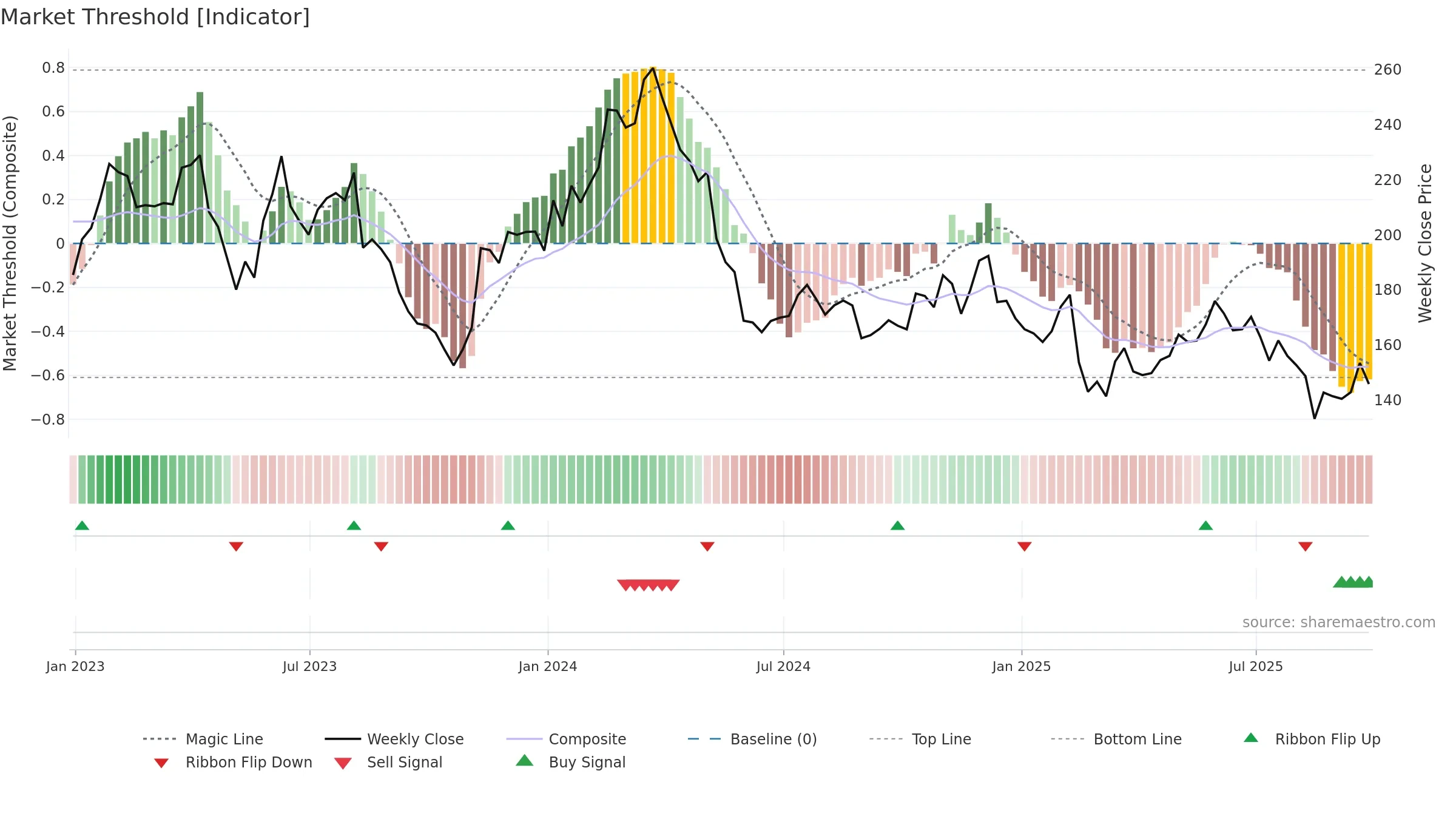Click the ribbon flip down marker near May 2023

tap(236, 547)
